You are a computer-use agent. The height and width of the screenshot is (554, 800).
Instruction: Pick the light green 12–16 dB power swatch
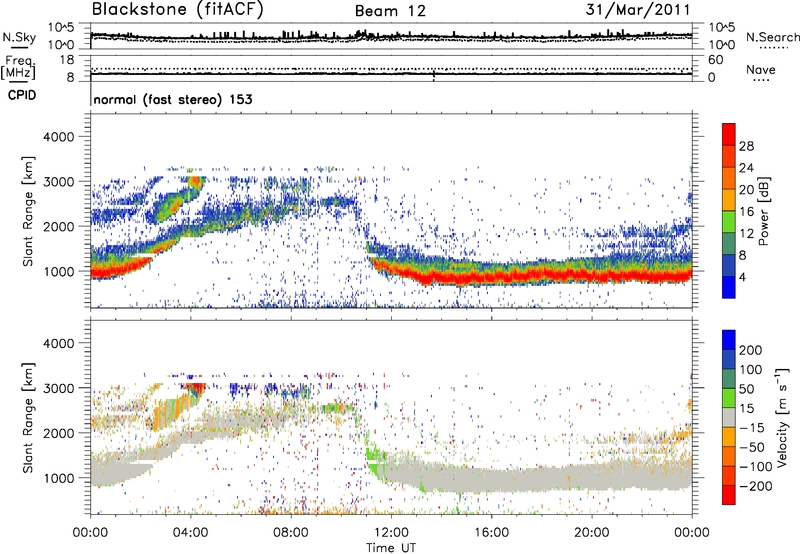point(729,222)
